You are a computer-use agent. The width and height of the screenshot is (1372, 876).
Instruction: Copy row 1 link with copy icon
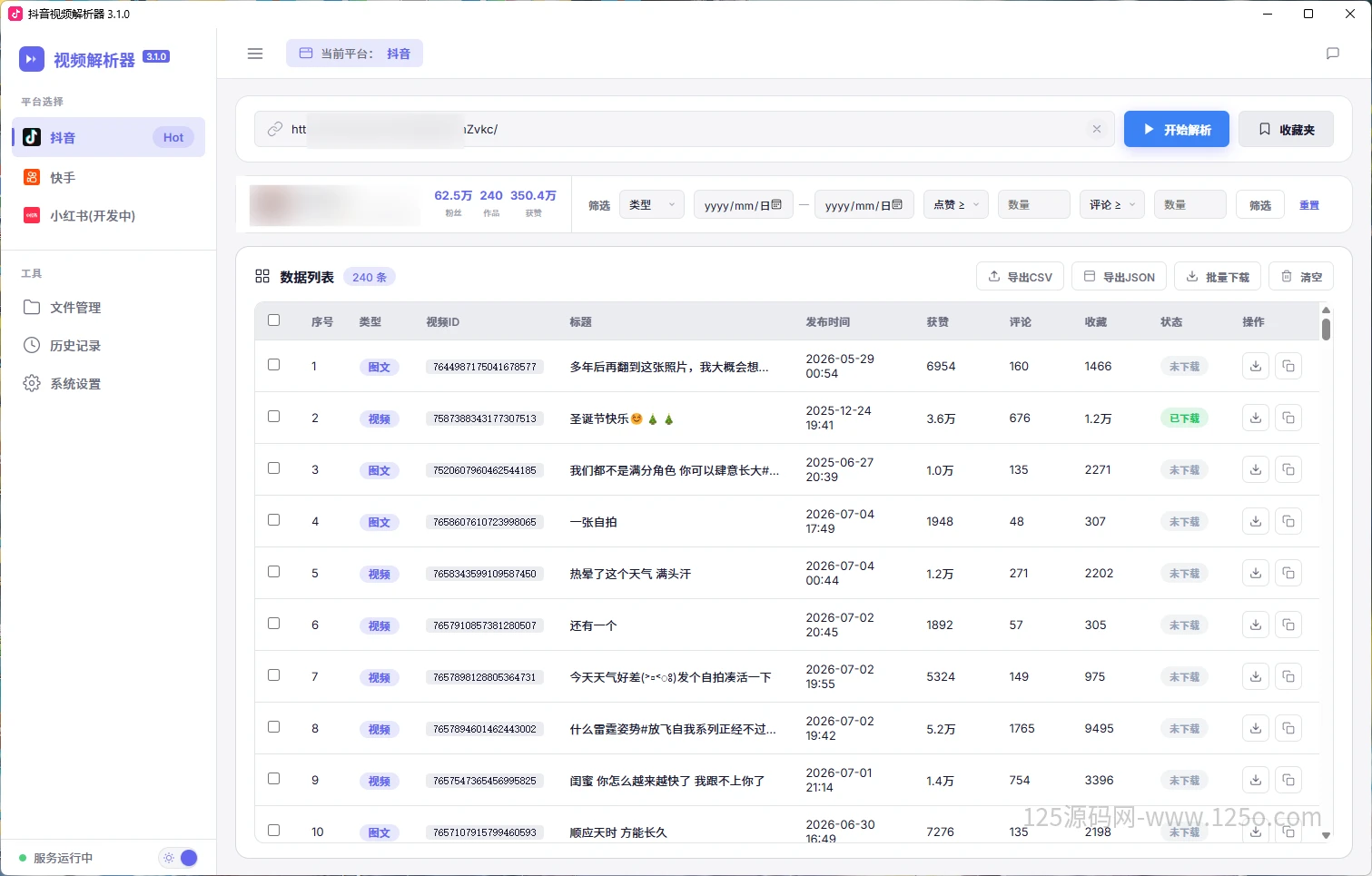[x=1288, y=367]
